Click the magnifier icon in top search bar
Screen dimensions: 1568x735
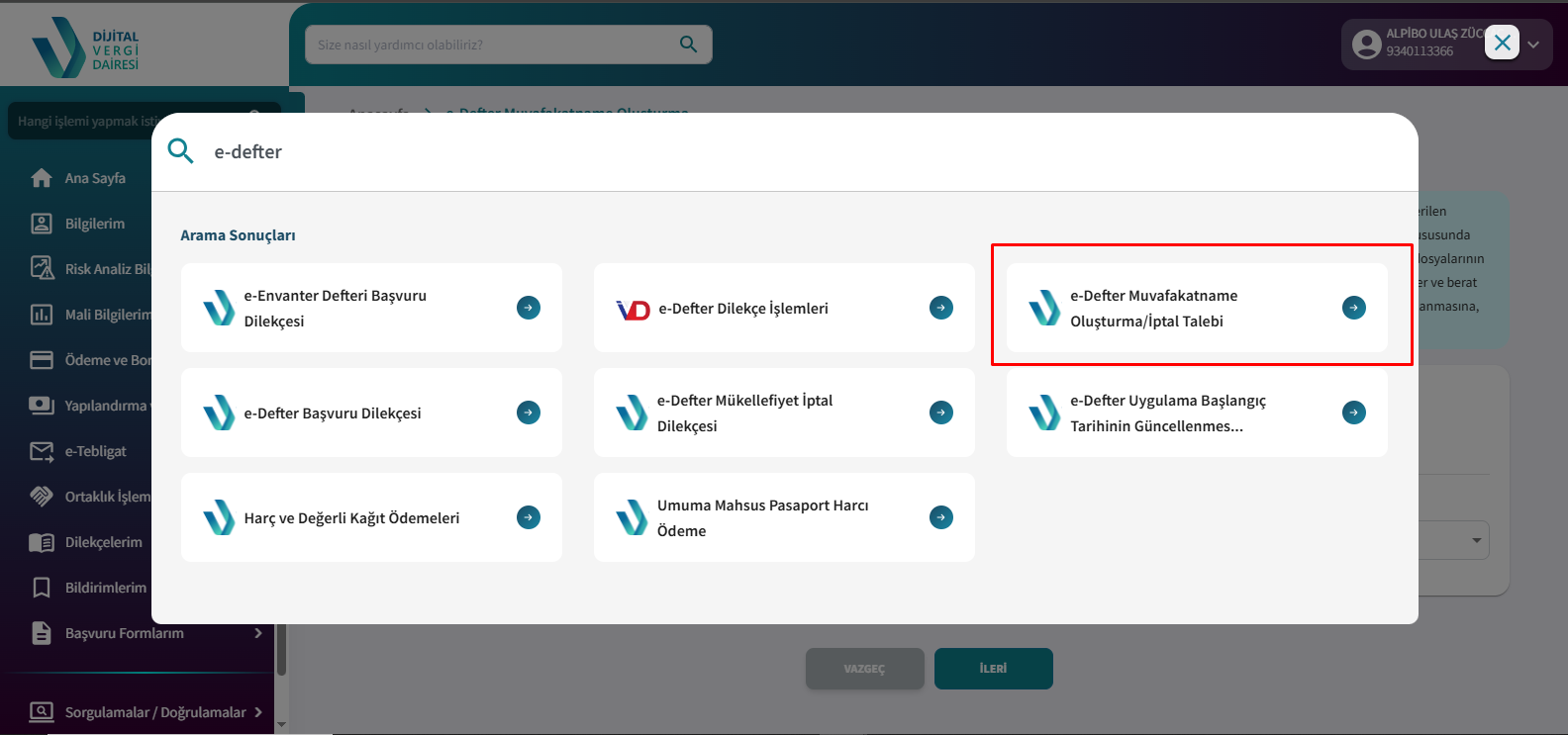click(688, 45)
